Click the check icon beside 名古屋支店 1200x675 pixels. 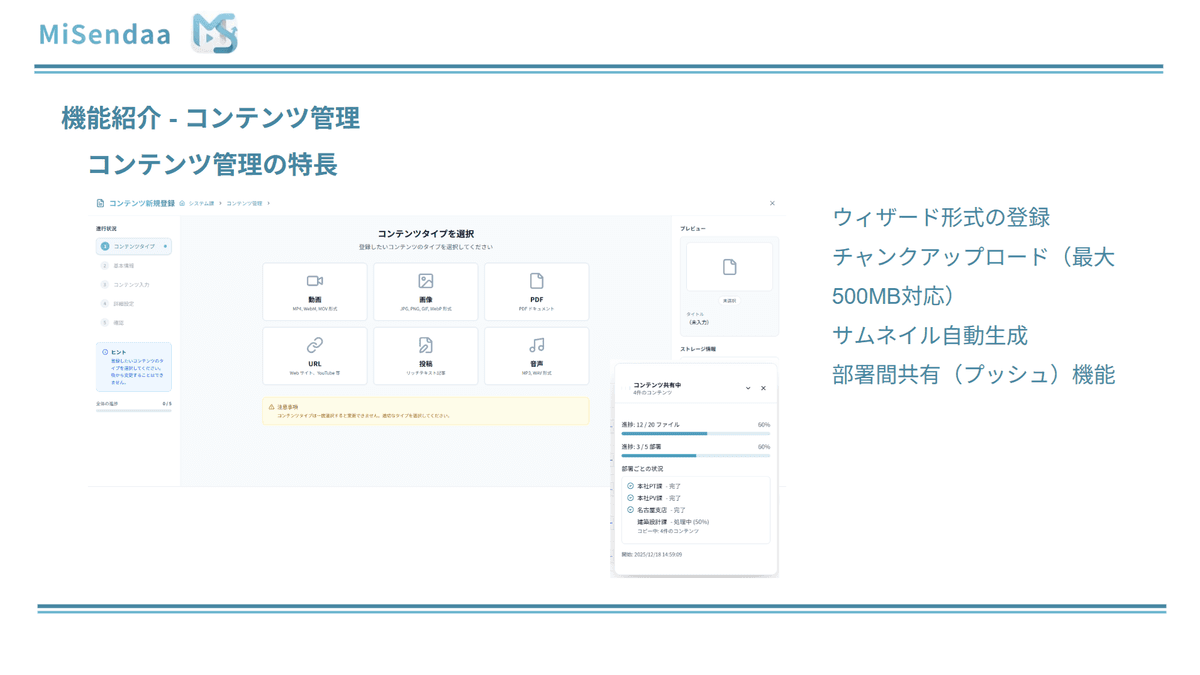tap(630, 510)
